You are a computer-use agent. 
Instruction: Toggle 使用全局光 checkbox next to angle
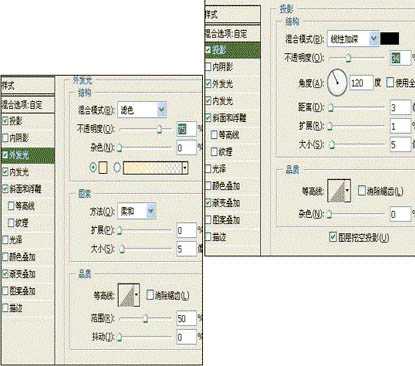[x=390, y=82]
